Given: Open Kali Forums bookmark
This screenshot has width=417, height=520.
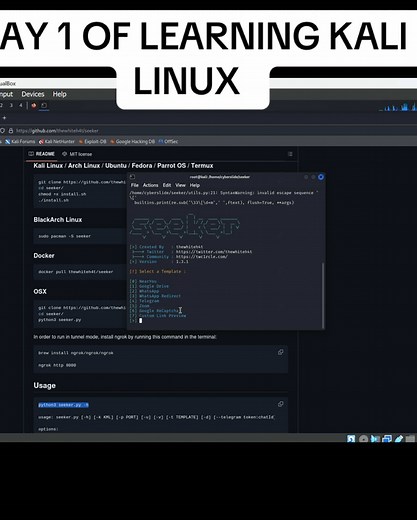Looking at the screenshot, I should click(x=20, y=142).
